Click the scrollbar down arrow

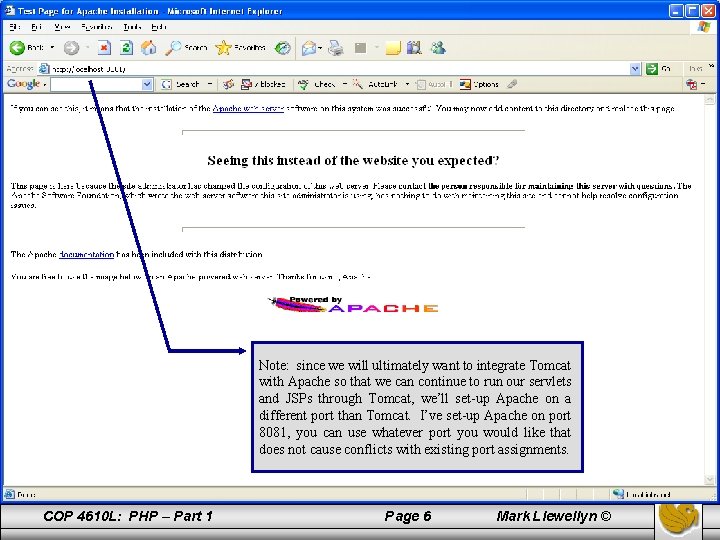click(x=709, y=480)
